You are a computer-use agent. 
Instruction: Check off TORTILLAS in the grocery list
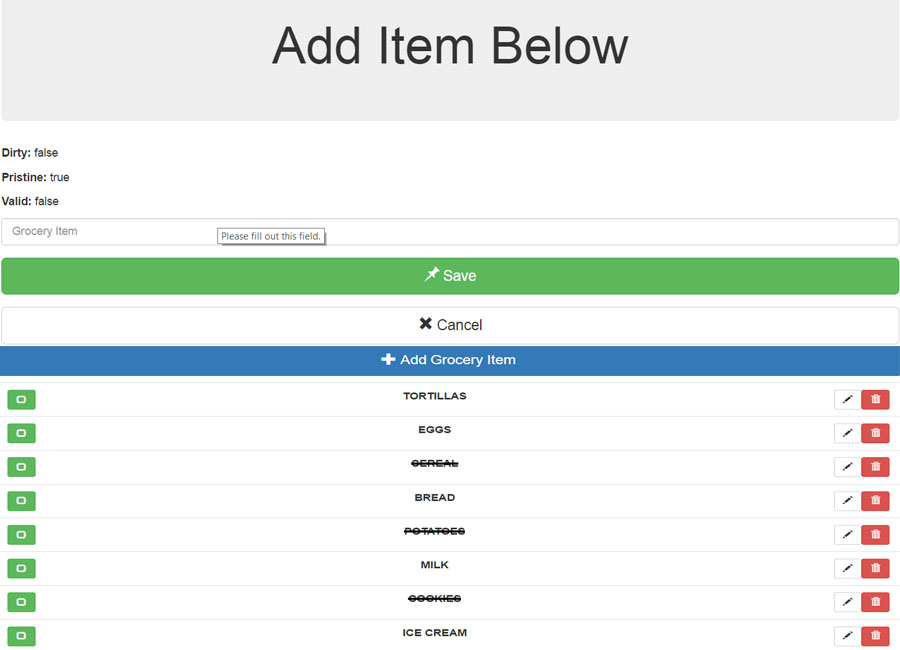(x=21, y=399)
